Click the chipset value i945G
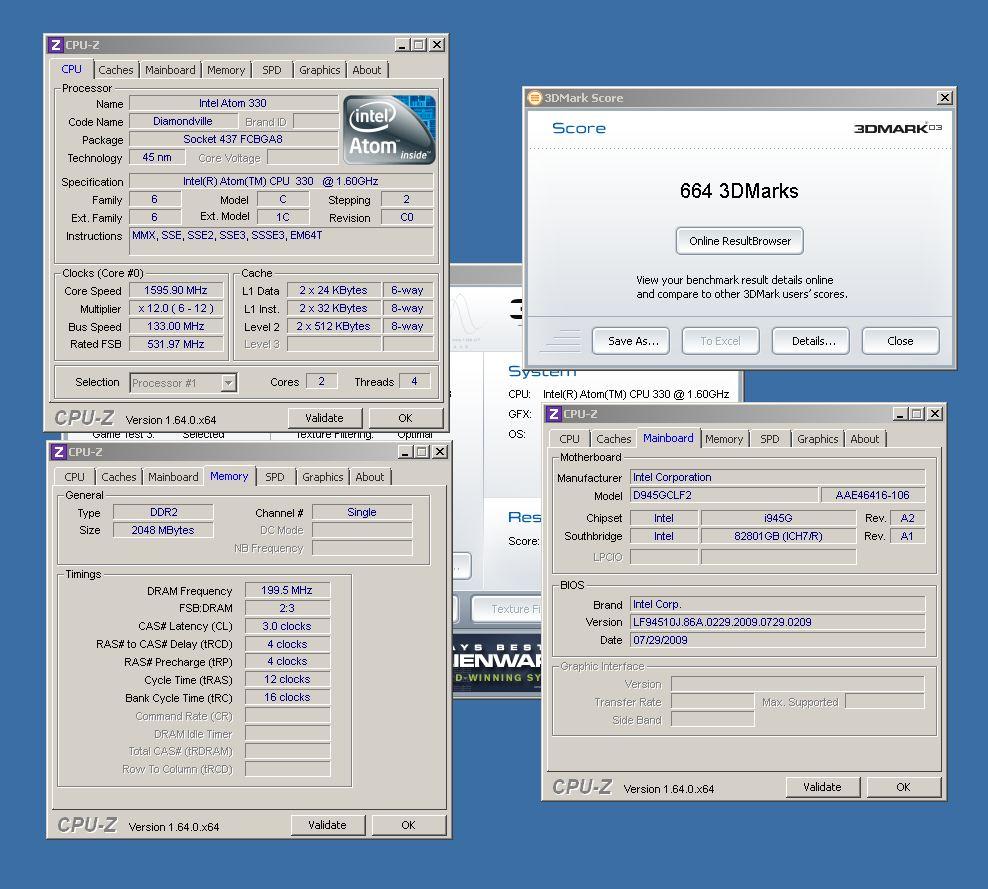The image size is (988, 889). click(x=778, y=518)
